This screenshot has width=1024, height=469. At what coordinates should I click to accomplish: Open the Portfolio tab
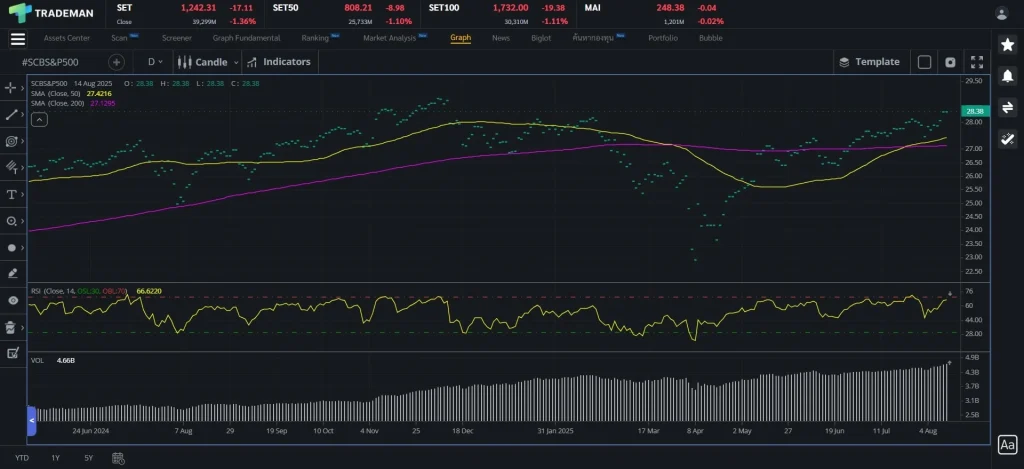click(662, 38)
